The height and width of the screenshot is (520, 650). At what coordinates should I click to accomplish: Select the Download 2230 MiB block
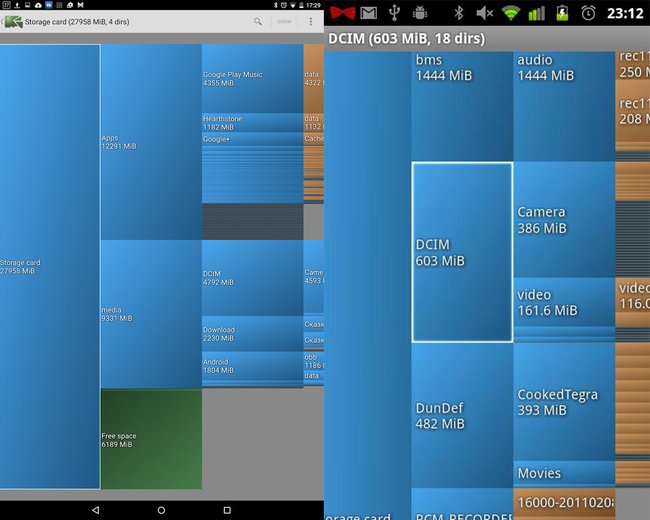point(252,334)
